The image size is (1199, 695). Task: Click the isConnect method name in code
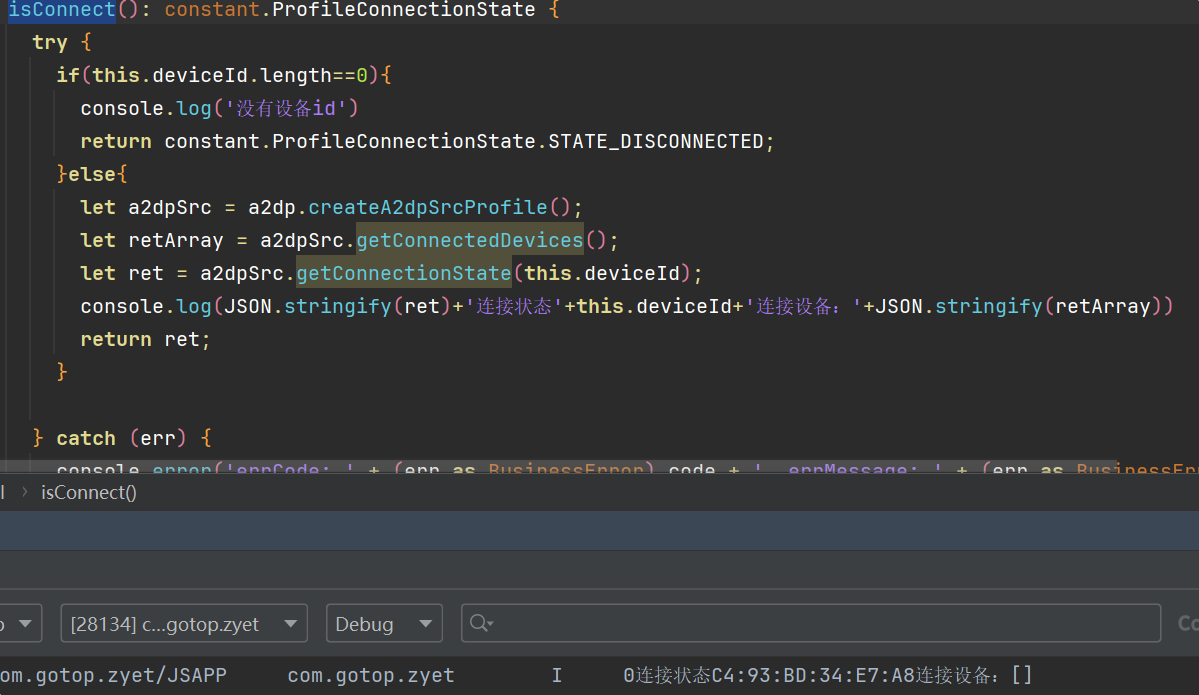tap(62, 10)
